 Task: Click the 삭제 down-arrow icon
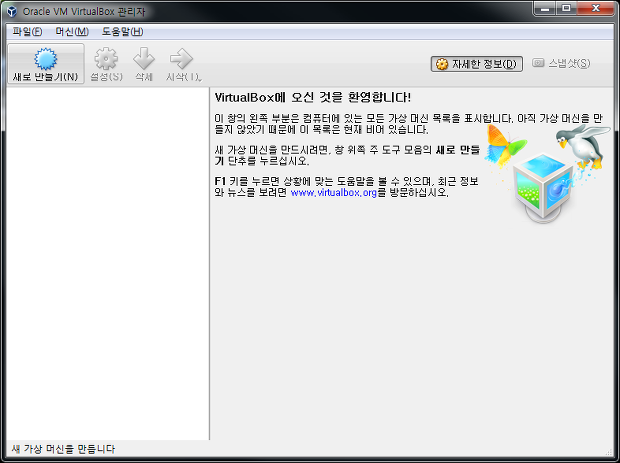pyautogui.click(x=144, y=59)
